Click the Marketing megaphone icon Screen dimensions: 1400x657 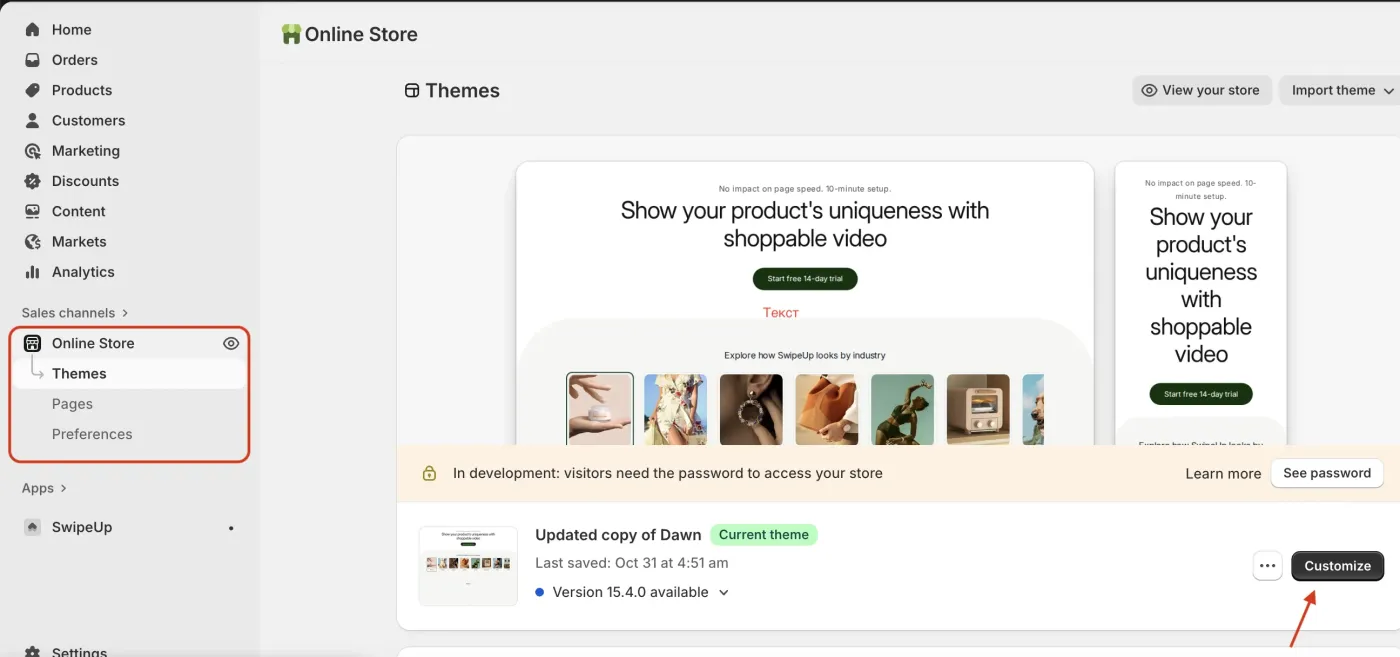33,150
